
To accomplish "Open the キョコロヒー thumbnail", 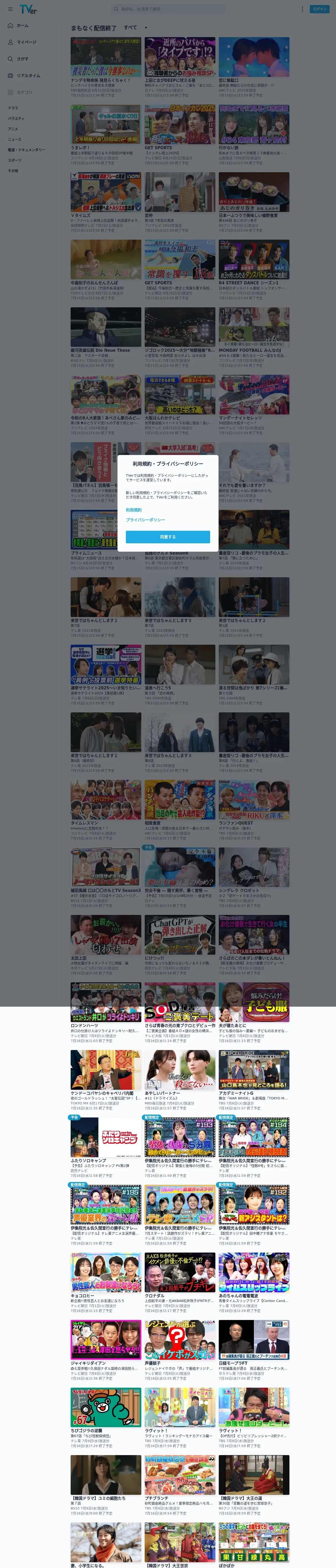I will (x=105, y=1272).
